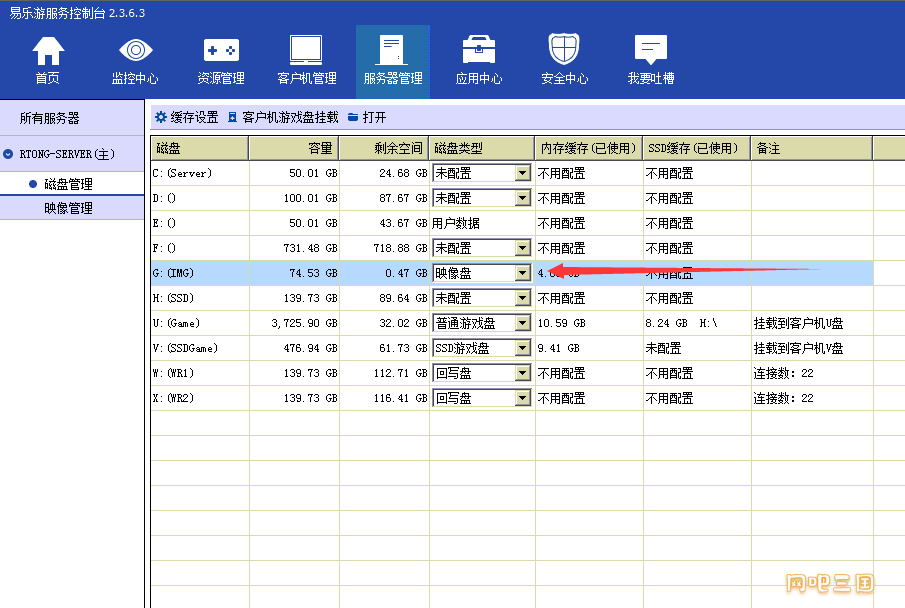The image size is (905, 608).
Task: Go to the 首页 home icon
Action: pos(48,51)
